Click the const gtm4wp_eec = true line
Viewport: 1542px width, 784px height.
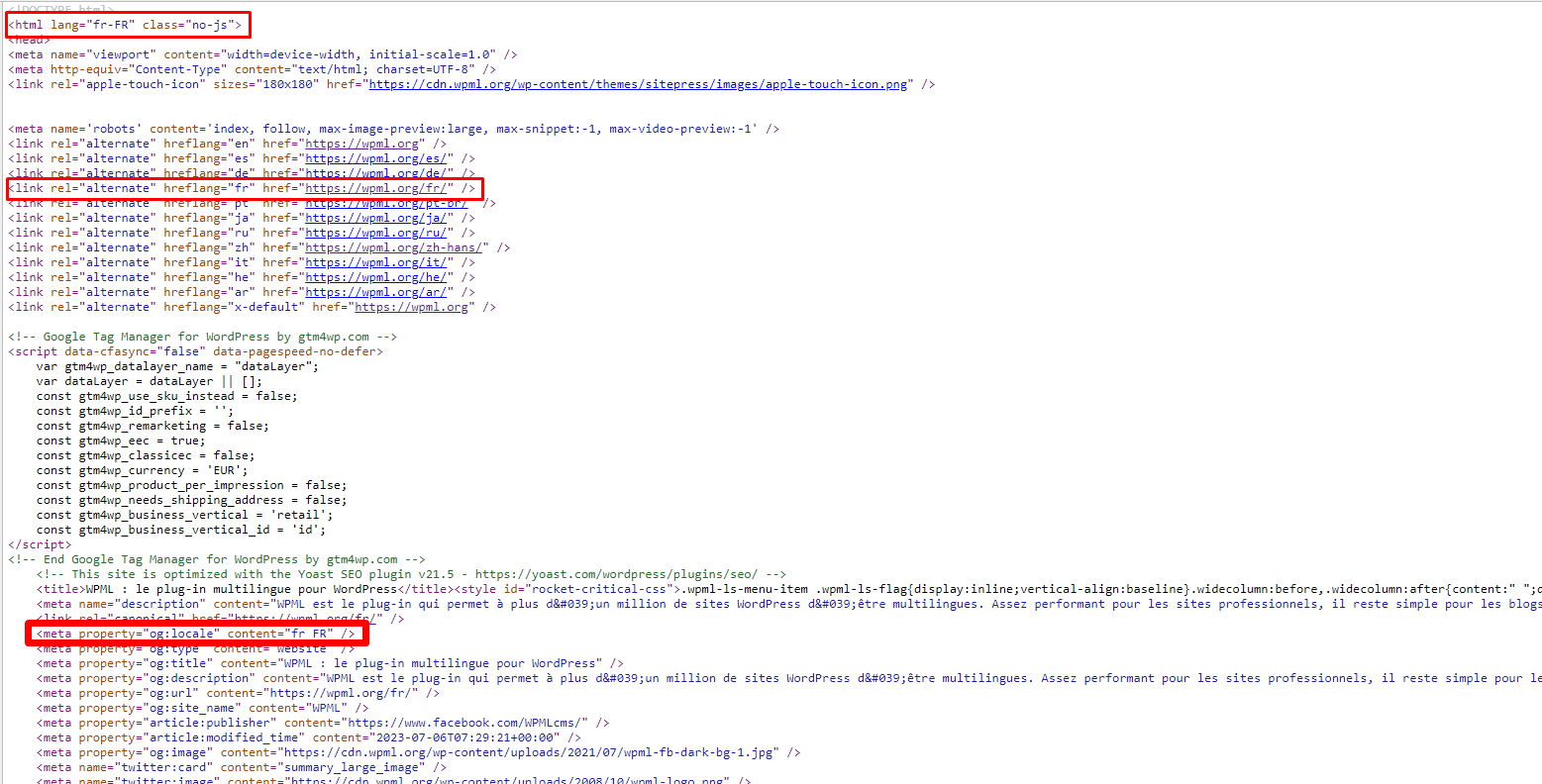(121, 441)
